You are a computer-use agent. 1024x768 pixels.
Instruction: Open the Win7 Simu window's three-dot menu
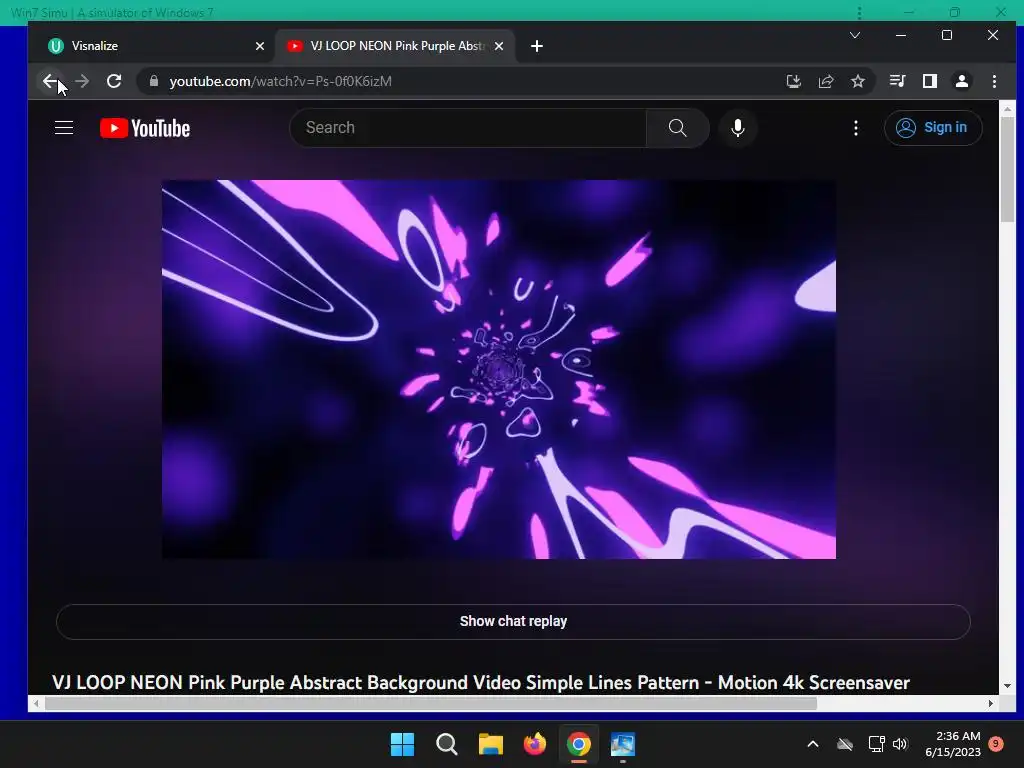[x=859, y=12]
